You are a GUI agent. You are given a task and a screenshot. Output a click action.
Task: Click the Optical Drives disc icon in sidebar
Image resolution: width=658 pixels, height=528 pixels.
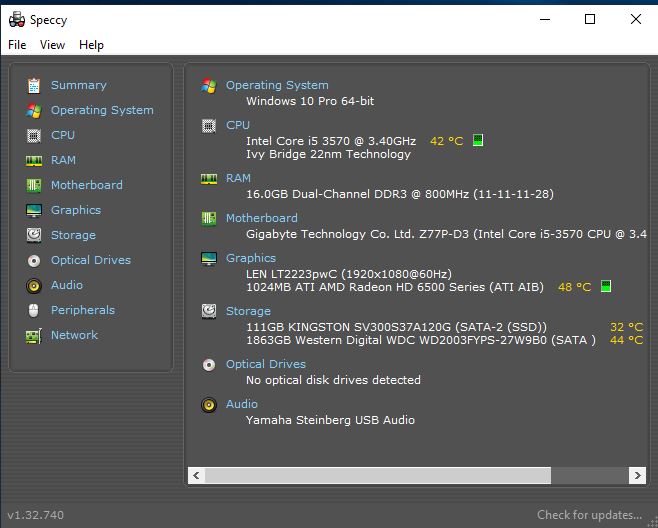pyautogui.click(x=34, y=261)
